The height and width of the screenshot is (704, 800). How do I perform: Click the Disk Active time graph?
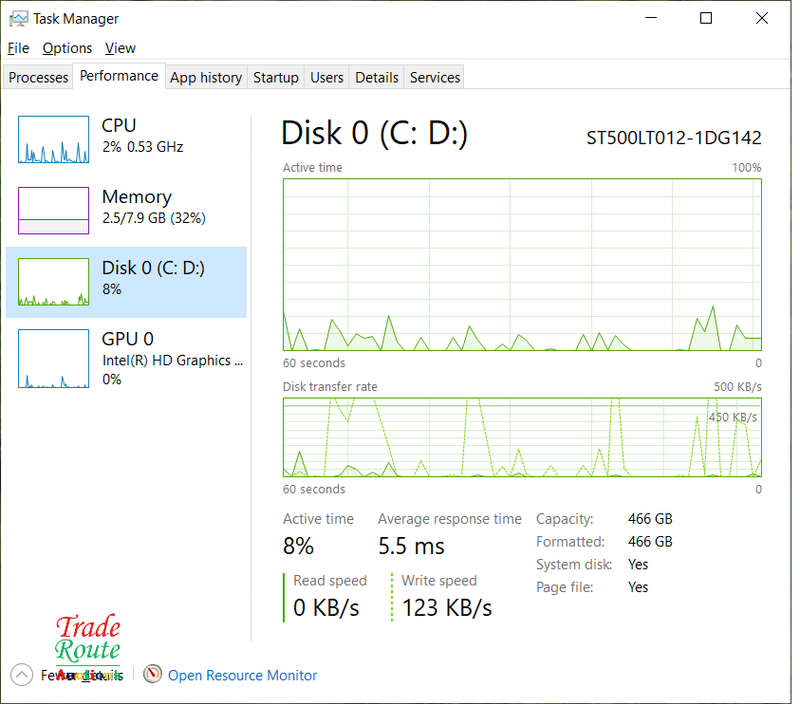(521, 264)
